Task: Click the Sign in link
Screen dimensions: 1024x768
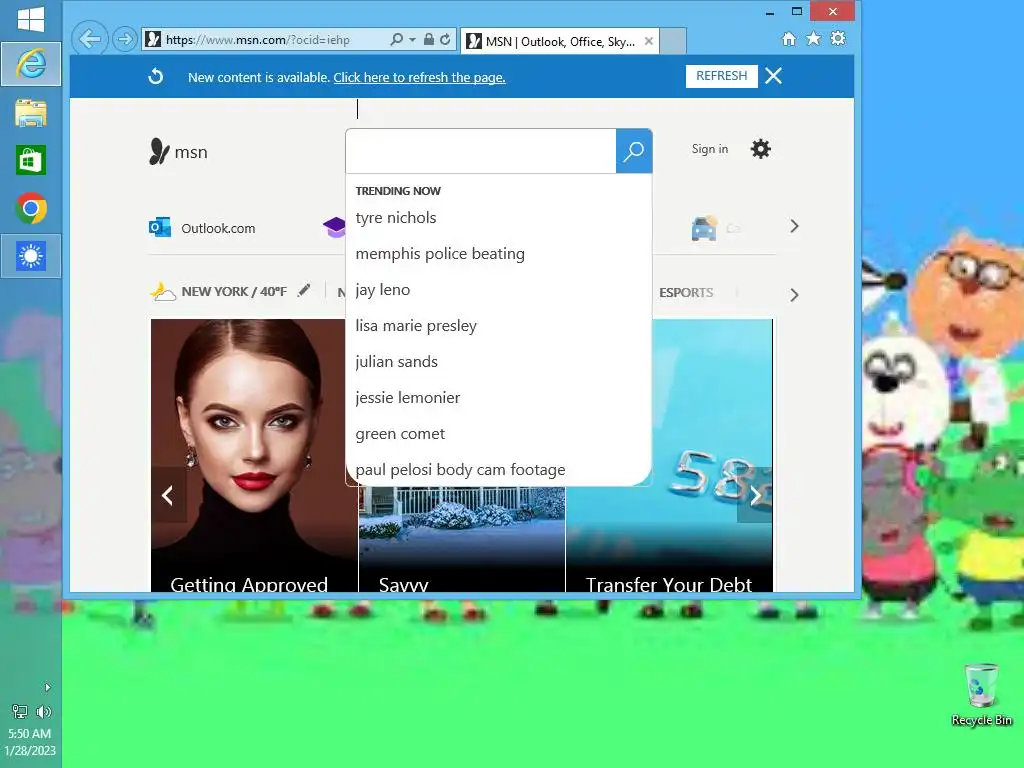Action: point(710,149)
